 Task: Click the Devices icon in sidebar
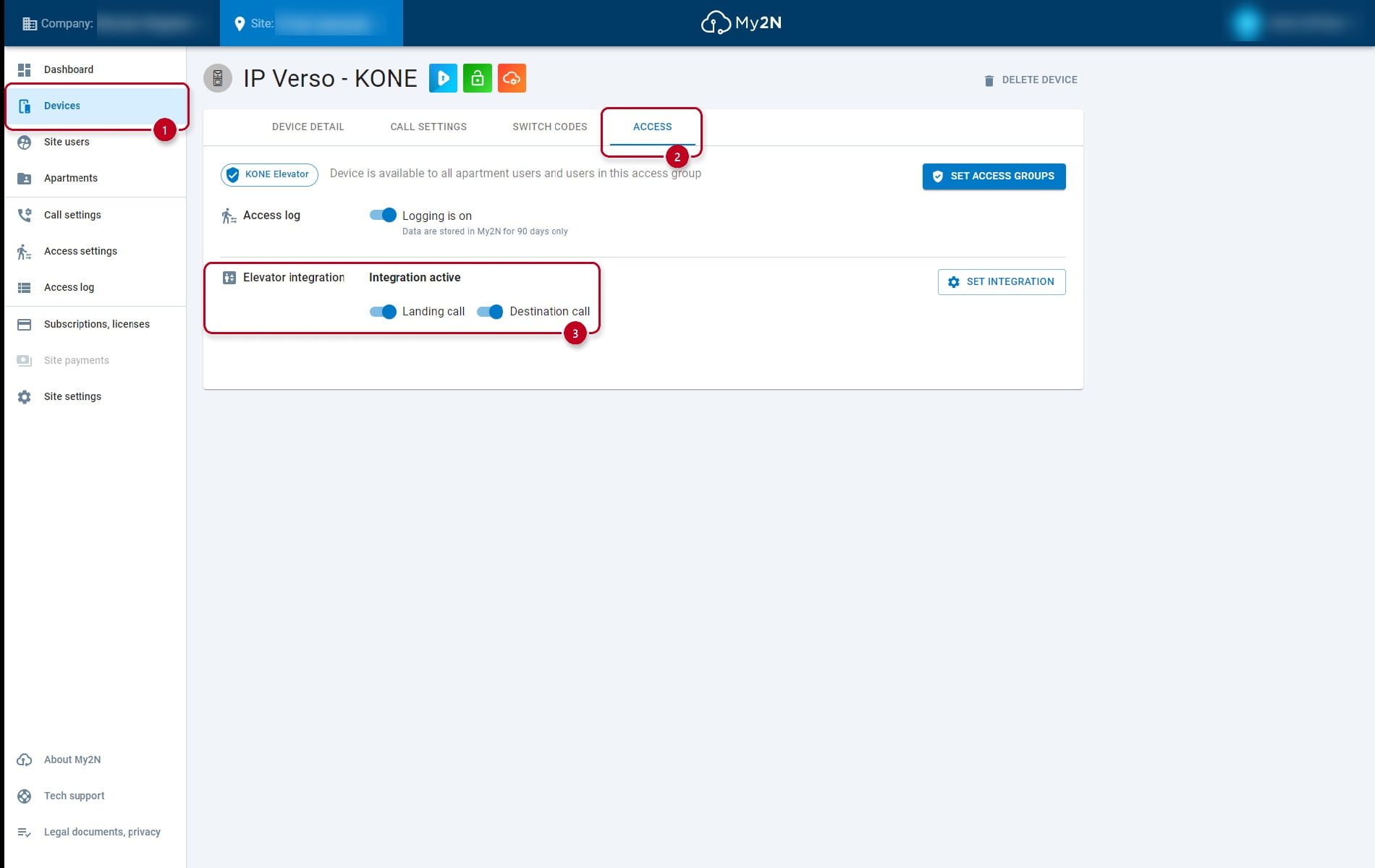tap(25, 106)
